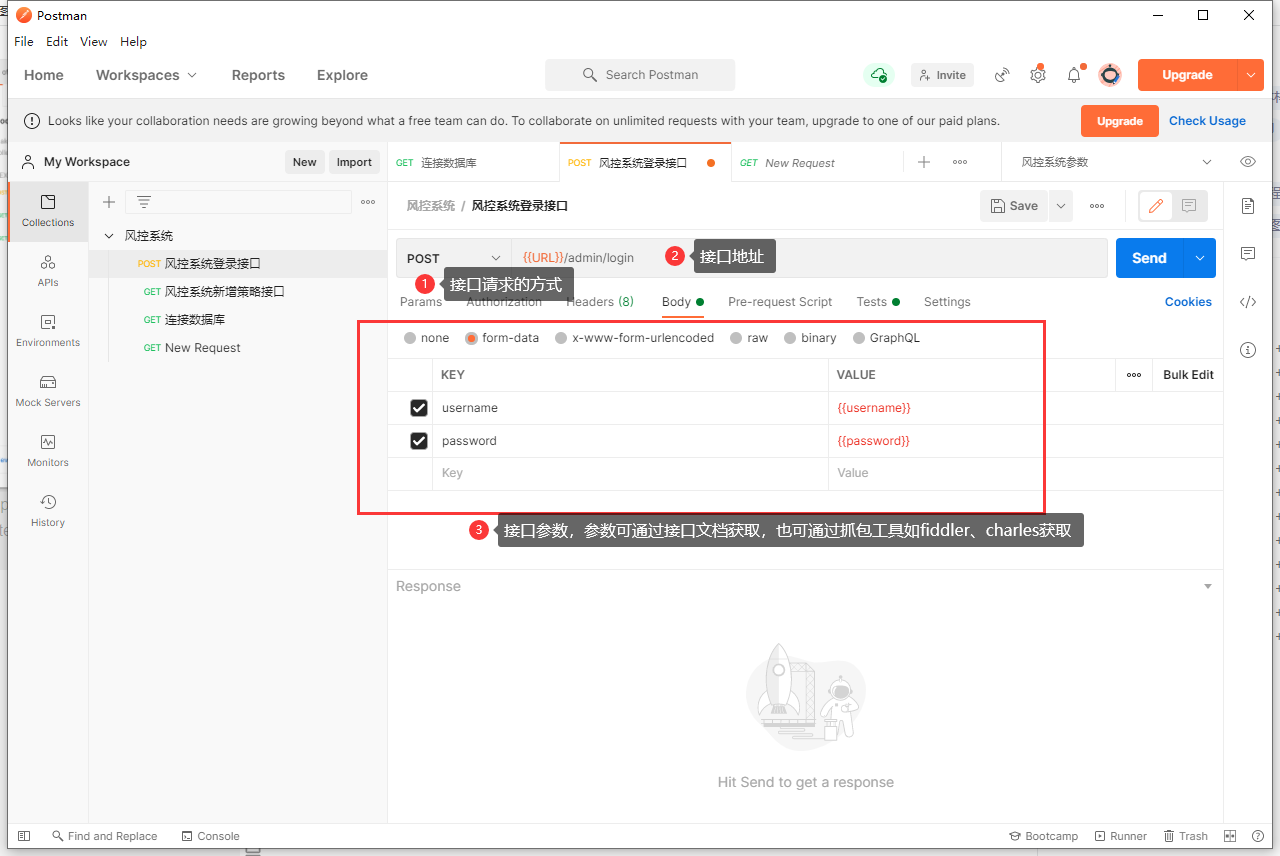Open the Console
The width and height of the screenshot is (1280, 856).
click(210, 835)
